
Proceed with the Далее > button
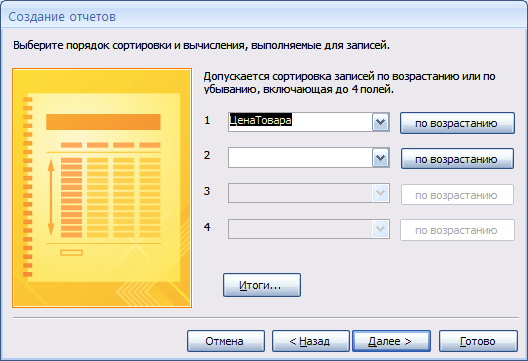391,341
